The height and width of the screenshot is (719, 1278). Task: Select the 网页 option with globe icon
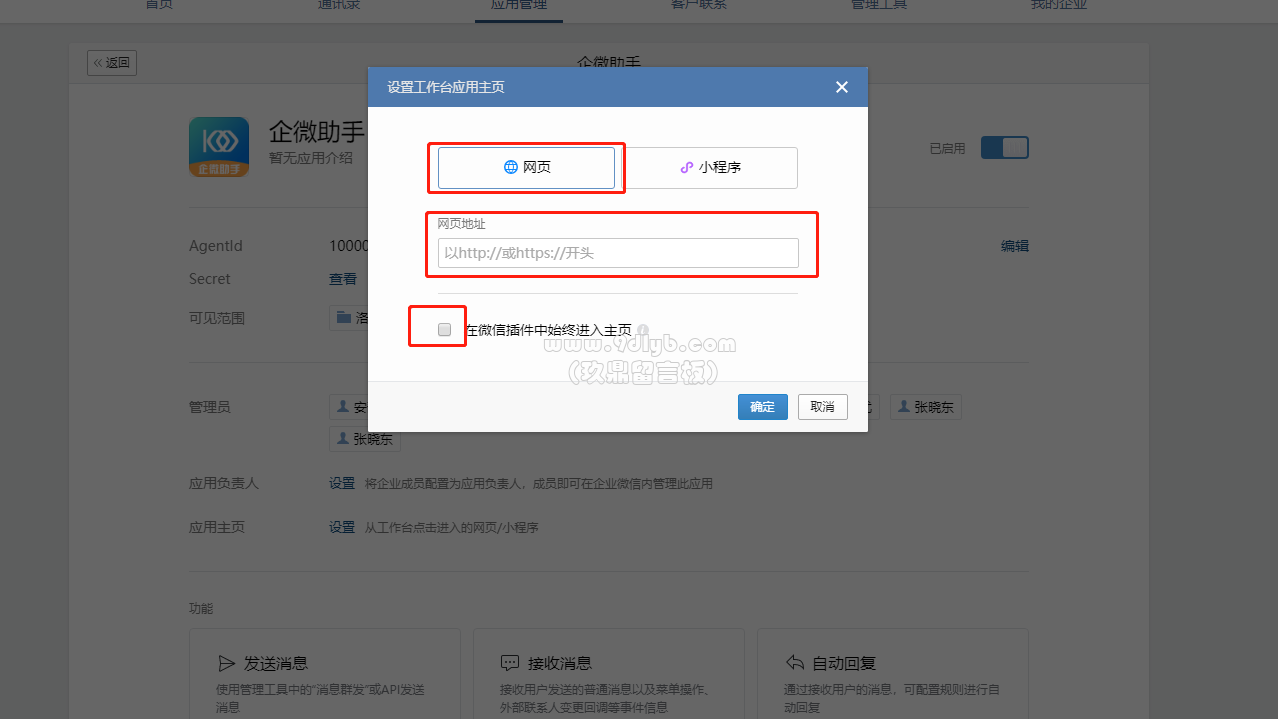(526, 168)
